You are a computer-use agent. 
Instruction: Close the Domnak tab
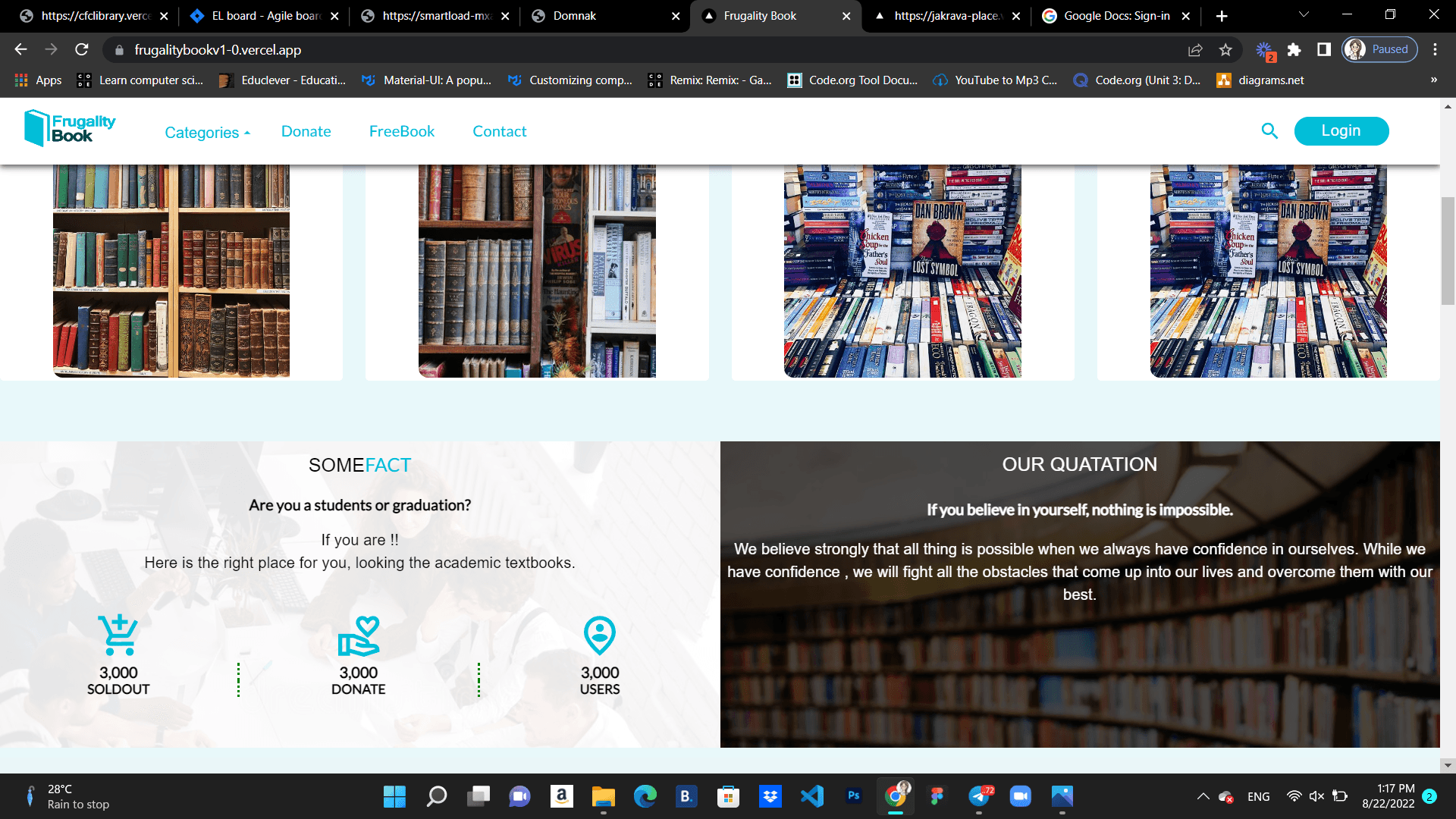[676, 16]
